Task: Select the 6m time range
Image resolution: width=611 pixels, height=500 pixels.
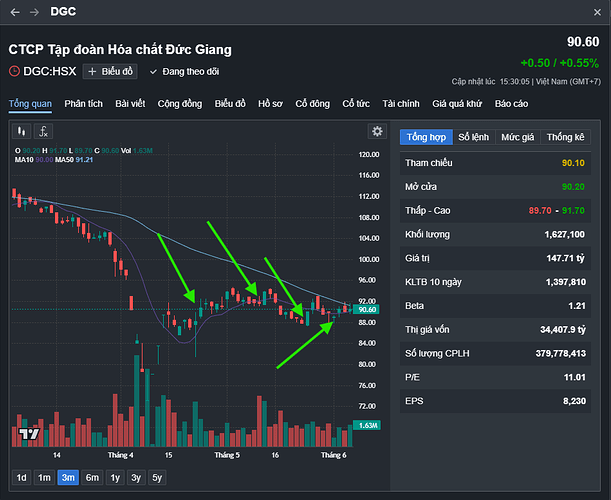Action: click(92, 477)
